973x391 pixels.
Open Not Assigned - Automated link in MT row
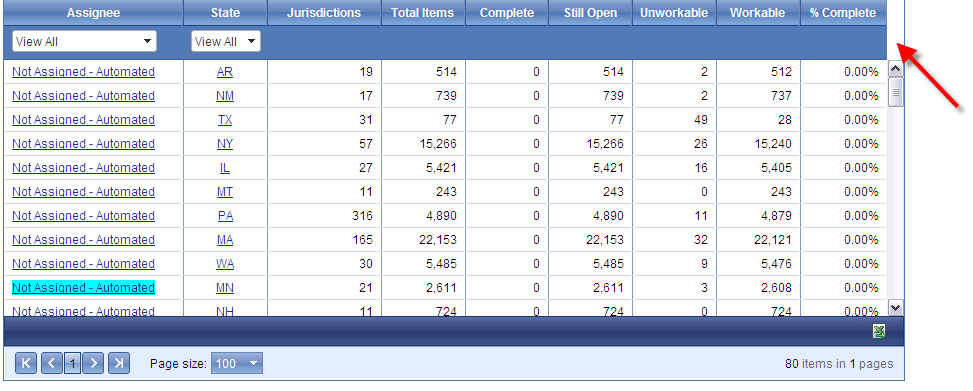click(x=83, y=192)
